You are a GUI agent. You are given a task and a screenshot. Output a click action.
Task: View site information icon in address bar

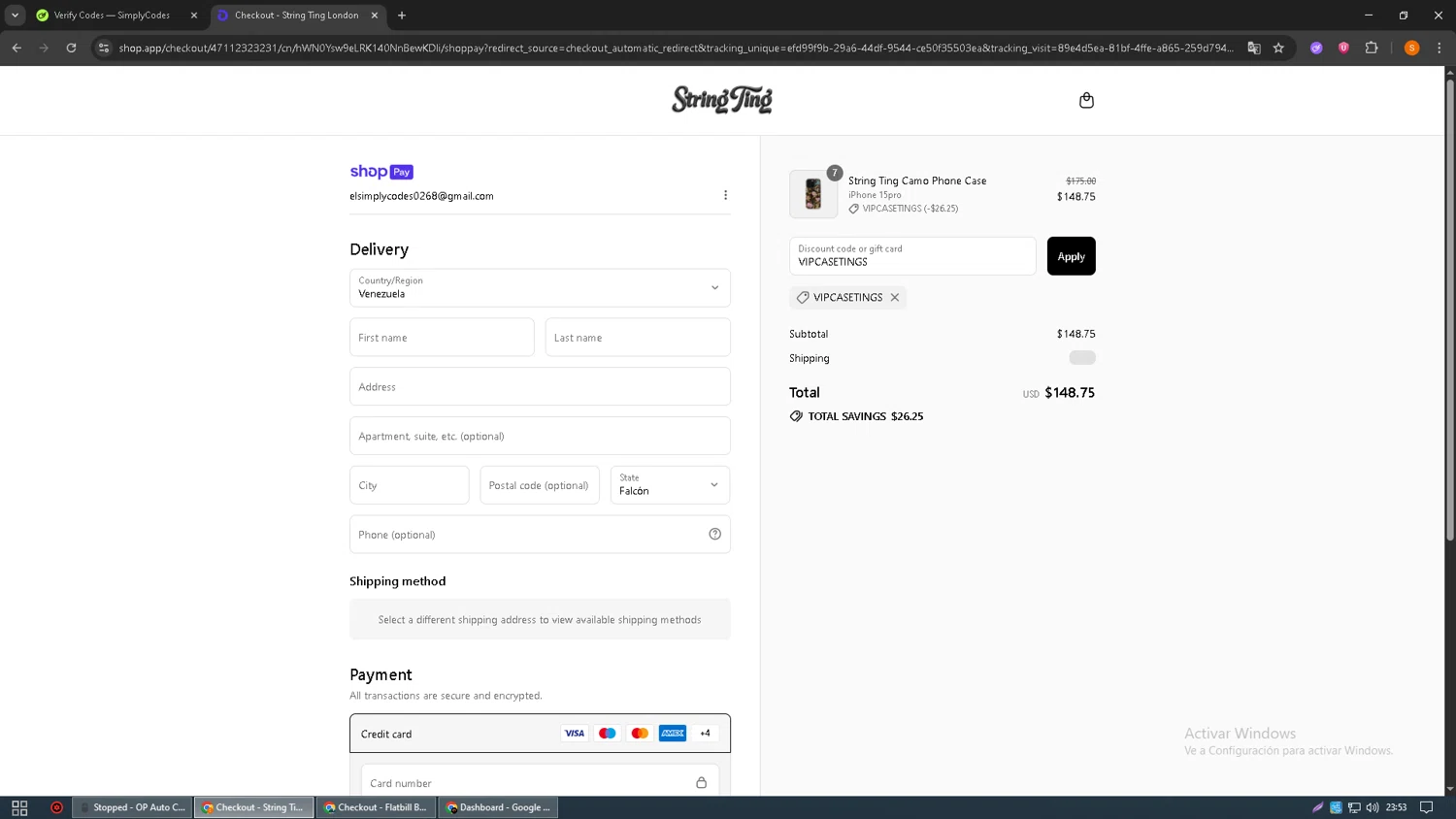pos(104,48)
